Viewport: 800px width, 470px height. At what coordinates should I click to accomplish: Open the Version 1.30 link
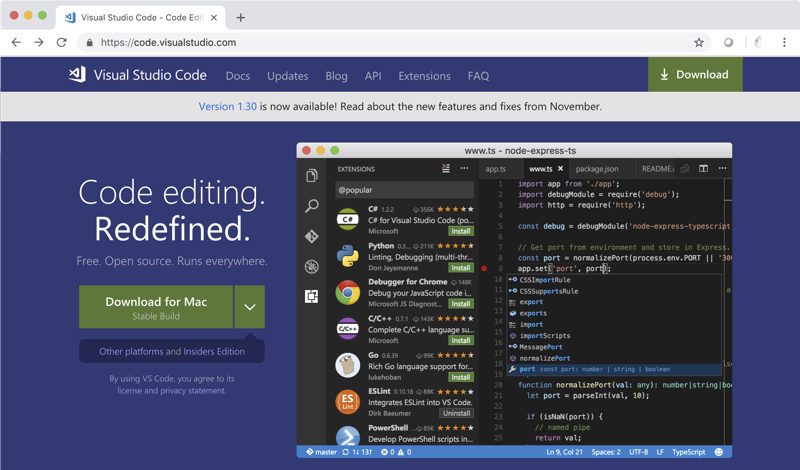tap(228, 106)
